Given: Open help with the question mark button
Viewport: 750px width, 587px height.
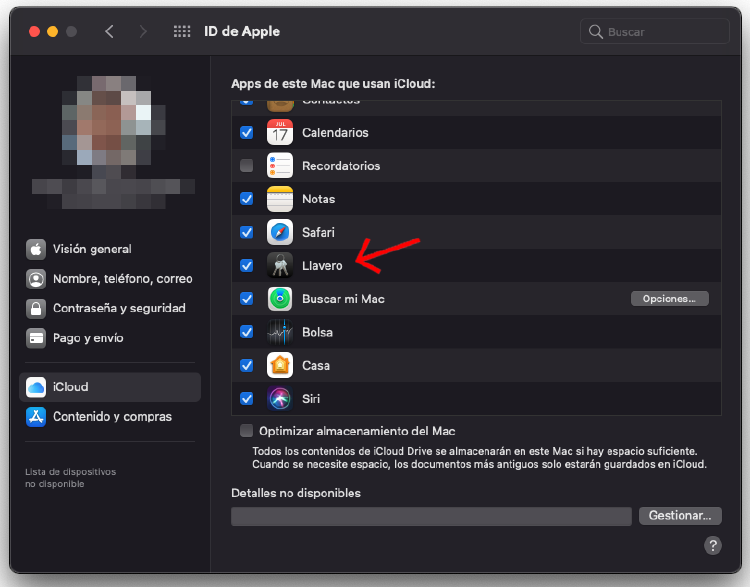Looking at the screenshot, I should tap(713, 545).
